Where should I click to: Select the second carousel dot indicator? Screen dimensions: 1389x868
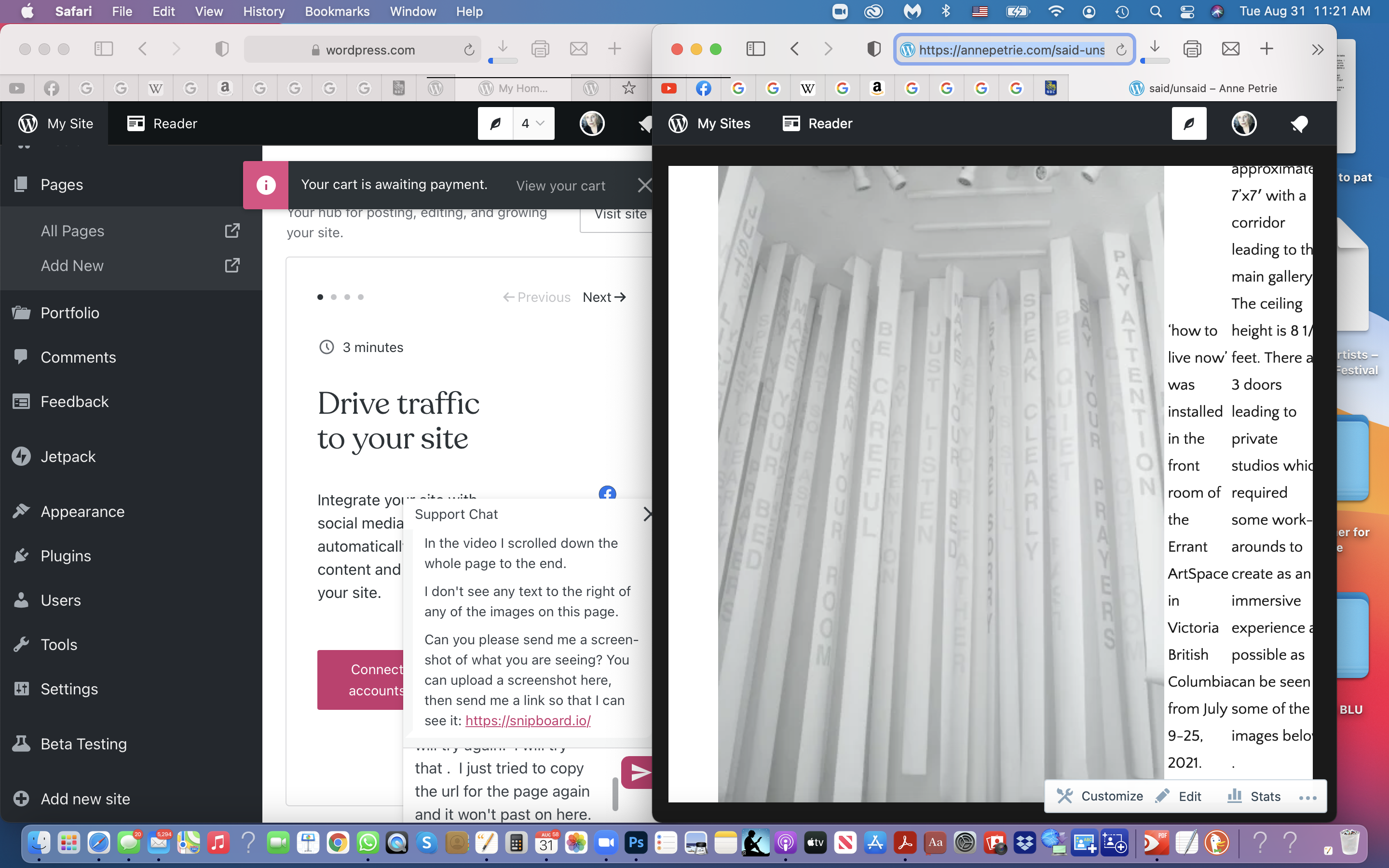(333, 297)
